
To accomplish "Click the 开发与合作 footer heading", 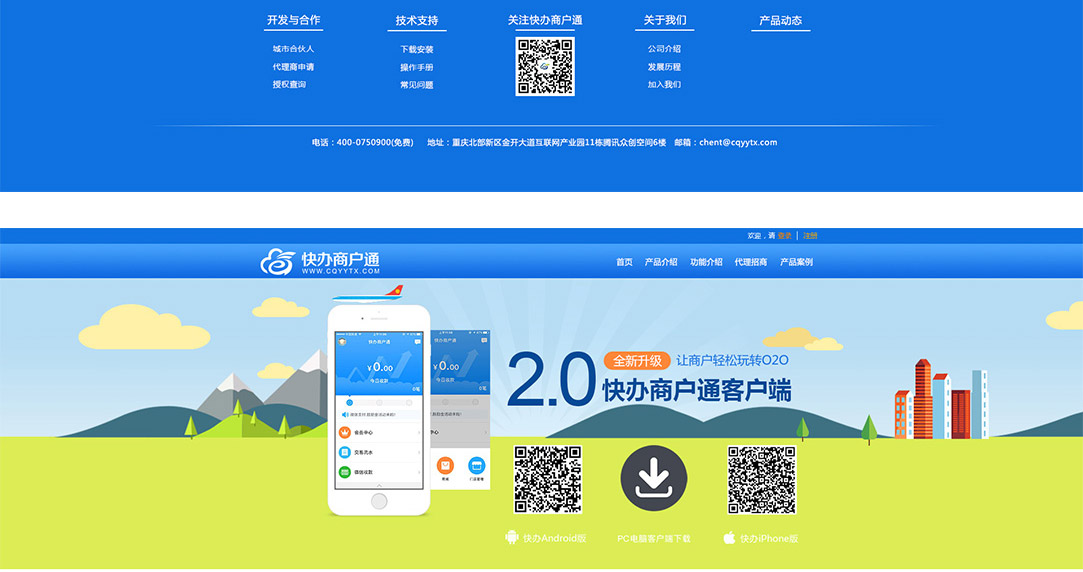I will pos(294,20).
